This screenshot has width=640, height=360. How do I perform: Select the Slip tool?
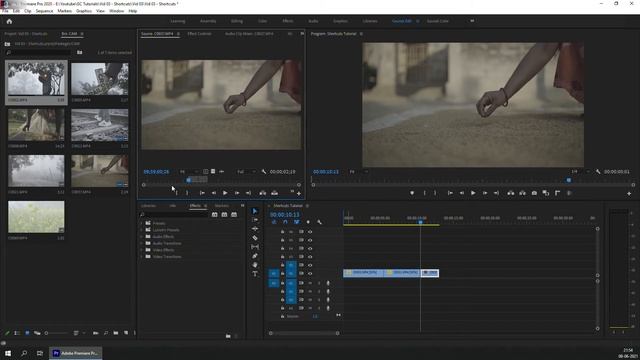tap(255, 247)
